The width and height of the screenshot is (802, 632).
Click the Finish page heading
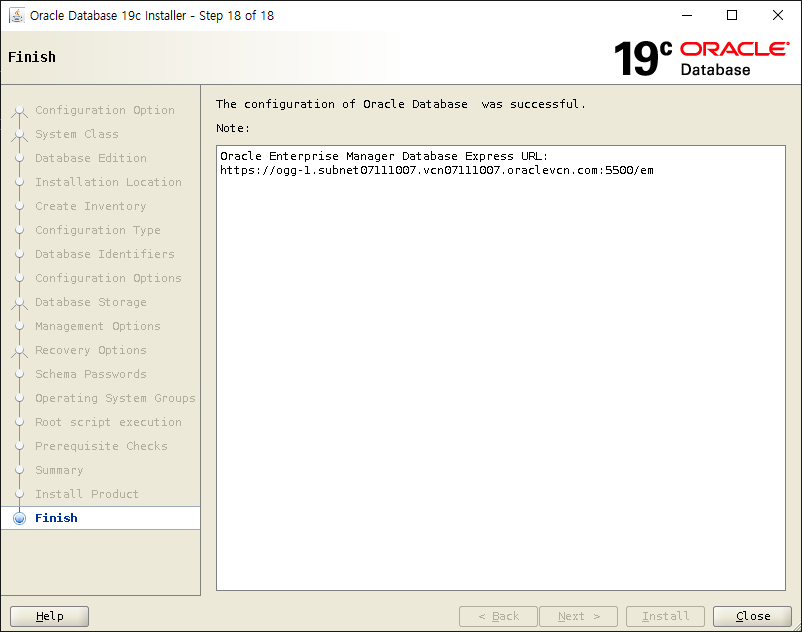coord(32,57)
